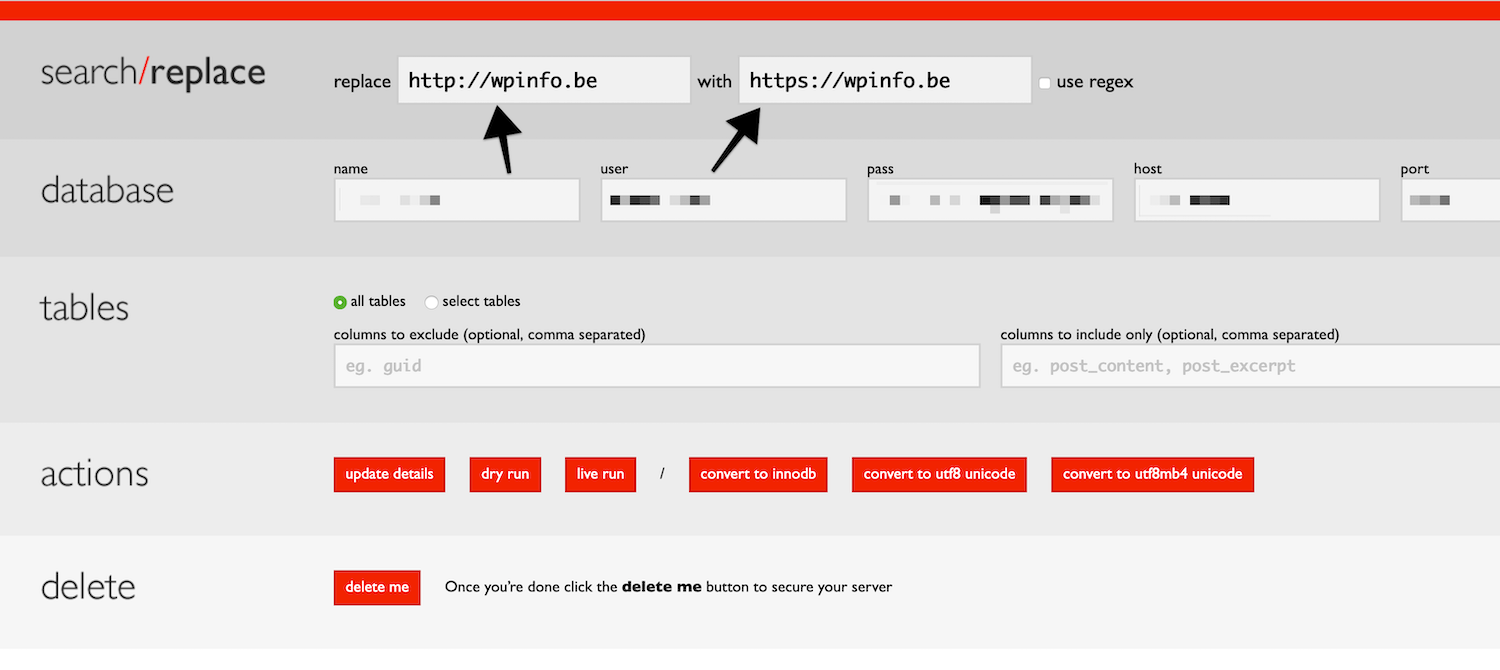Click the columns to exclude field

coord(656,366)
